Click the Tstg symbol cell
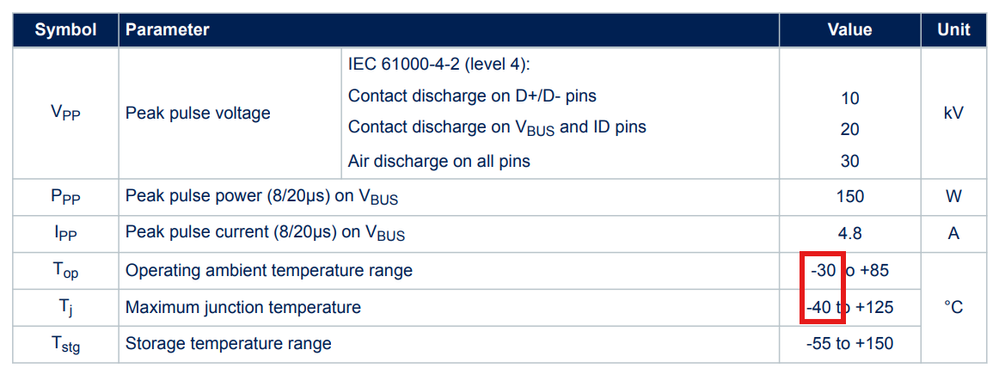The height and width of the screenshot is (375, 999). pos(65,344)
